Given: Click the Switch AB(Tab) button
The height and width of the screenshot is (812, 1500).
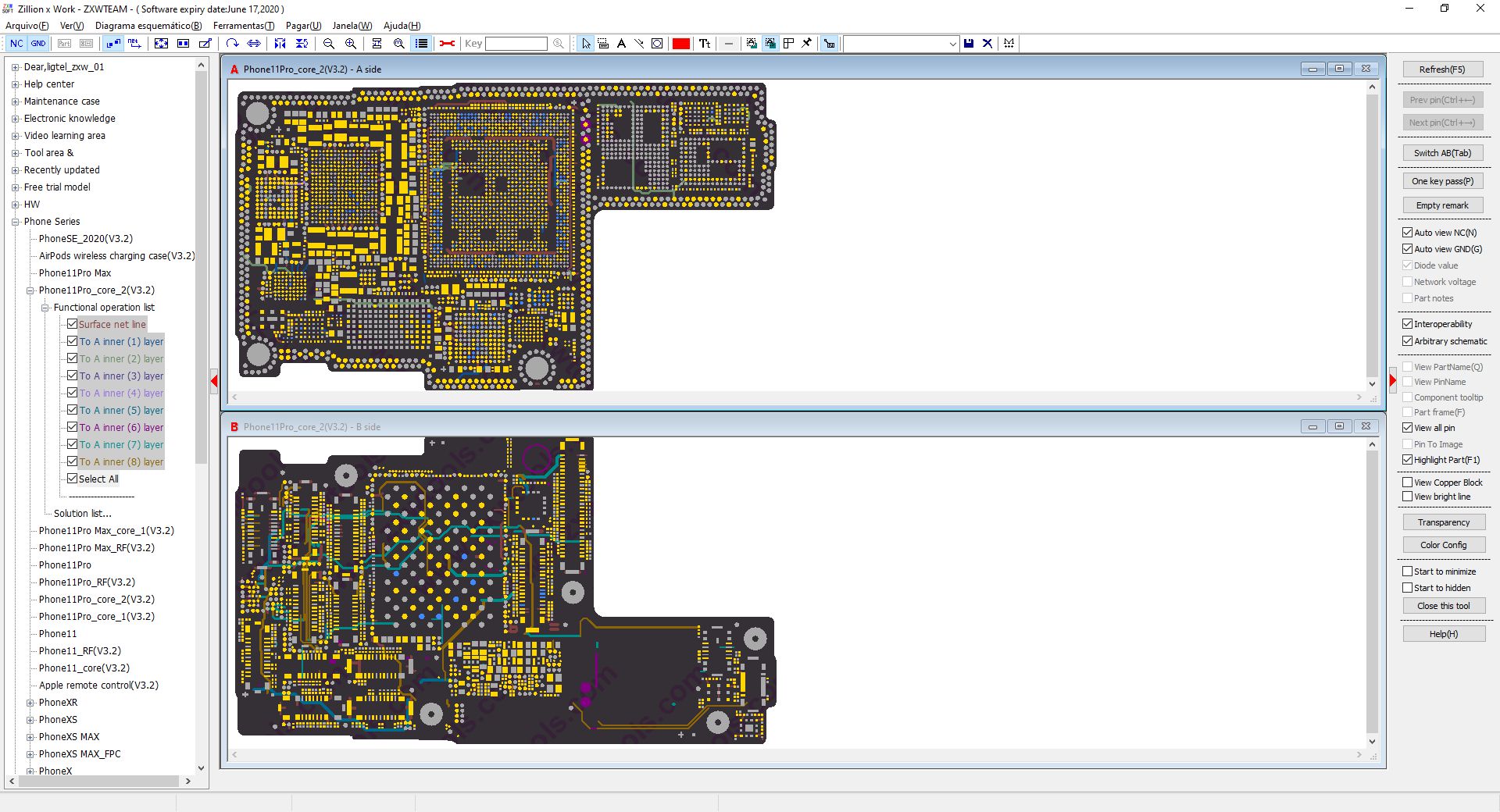Looking at the screenshot, I should click(x=1442, y=153).
